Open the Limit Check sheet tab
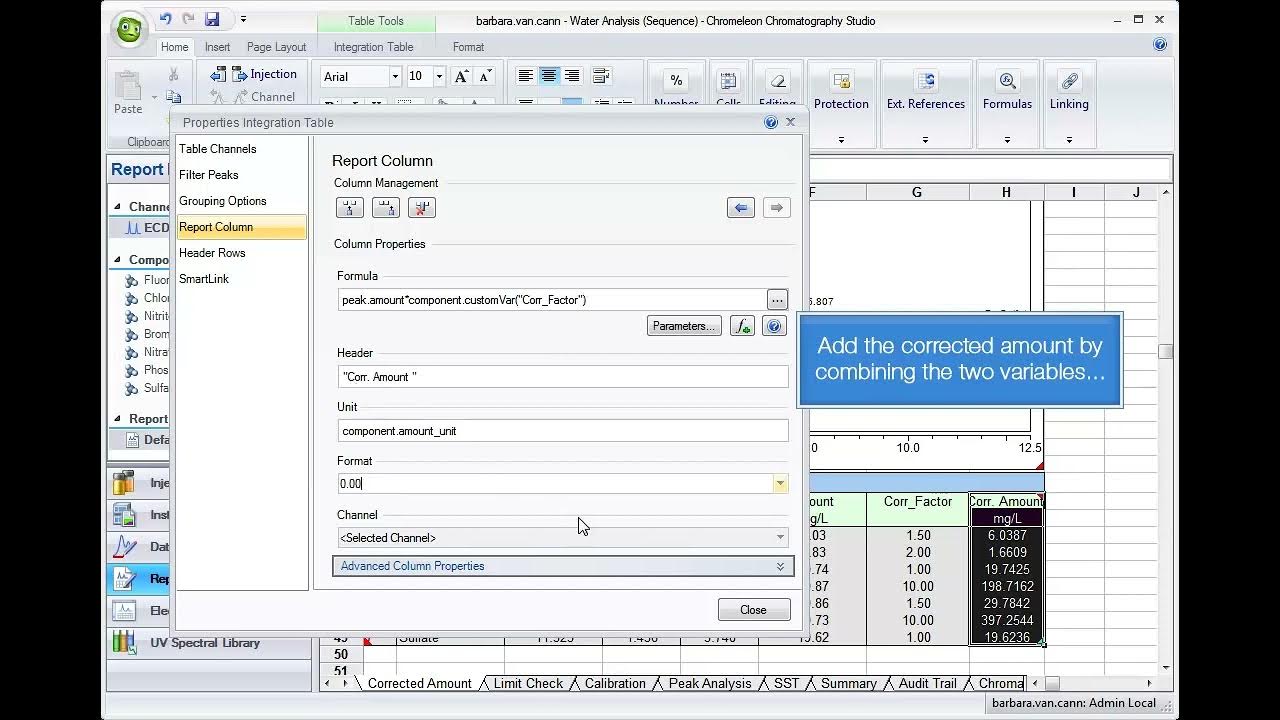The width and height of the screenshot is (1280, 720). [528, 683]
